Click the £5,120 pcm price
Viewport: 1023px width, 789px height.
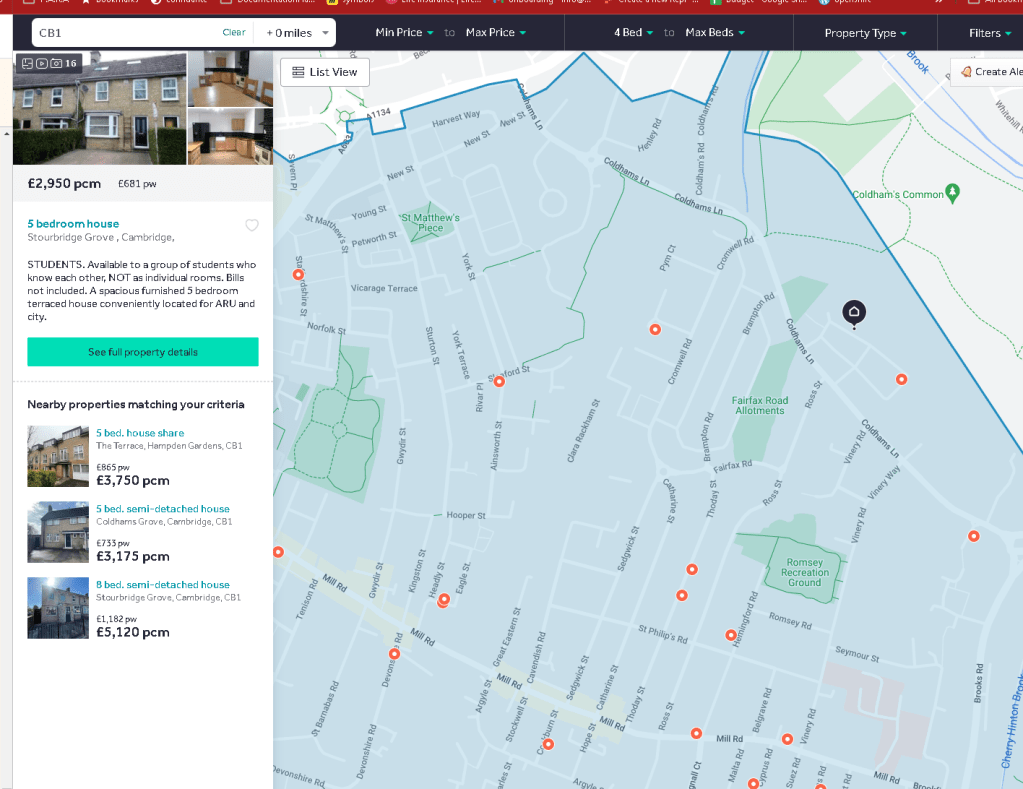tap(133, 632)
